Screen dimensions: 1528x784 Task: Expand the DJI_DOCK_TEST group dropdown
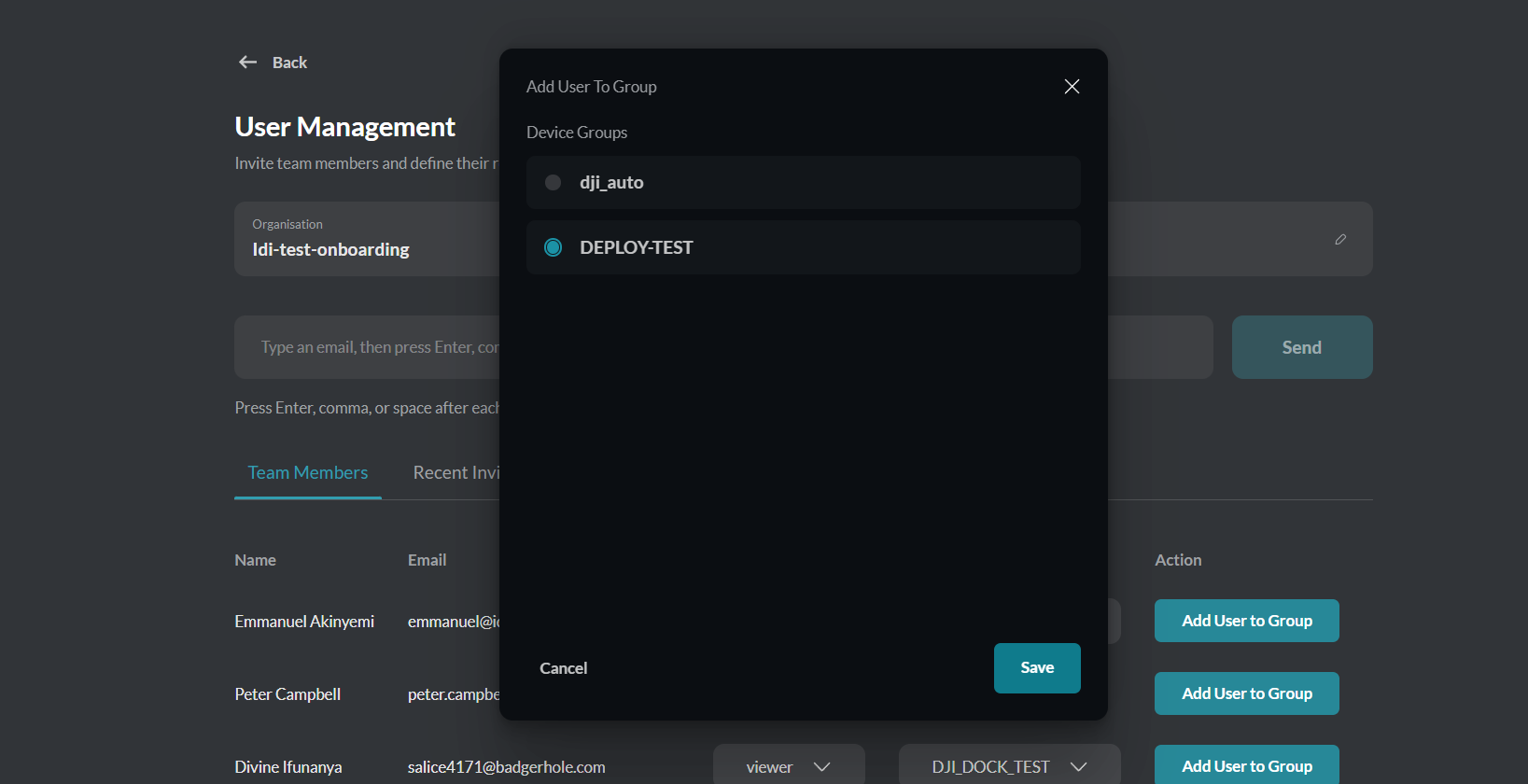coord(1010,766)
